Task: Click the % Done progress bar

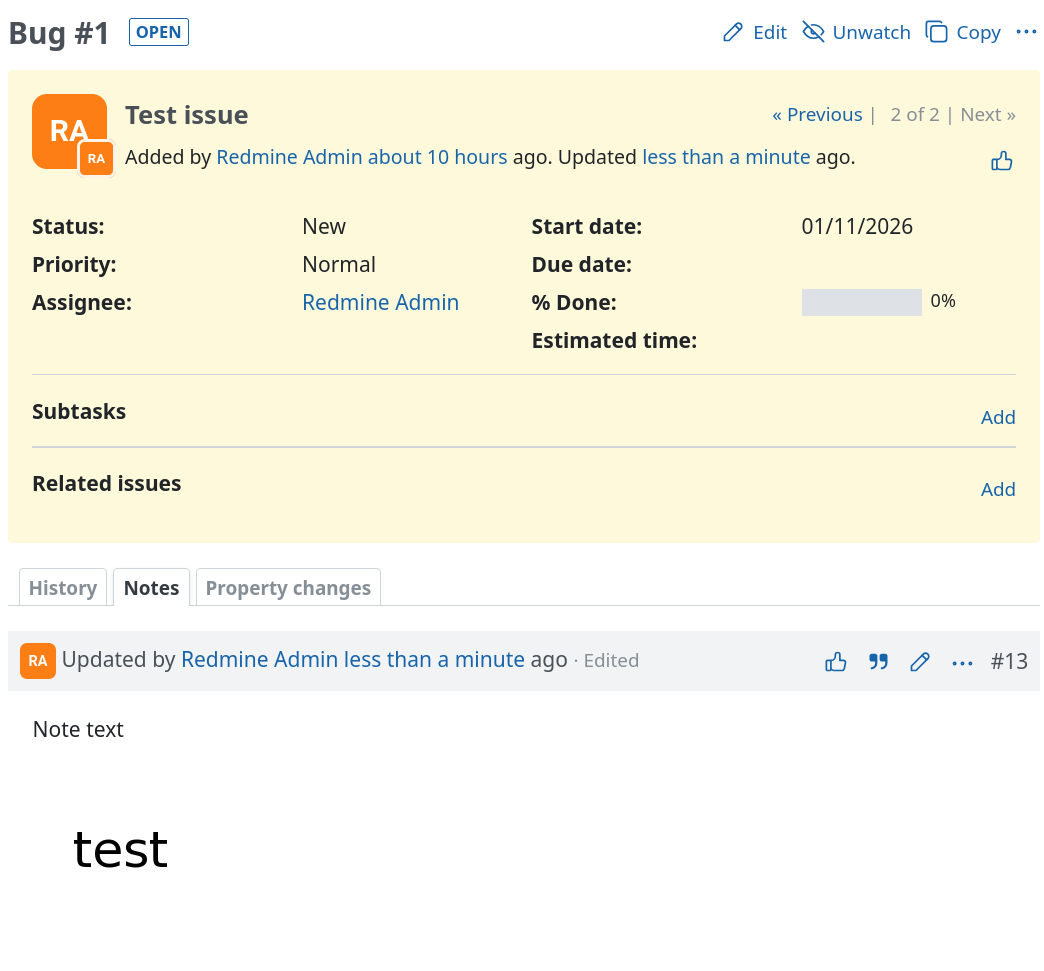Action: pos(861,302)
